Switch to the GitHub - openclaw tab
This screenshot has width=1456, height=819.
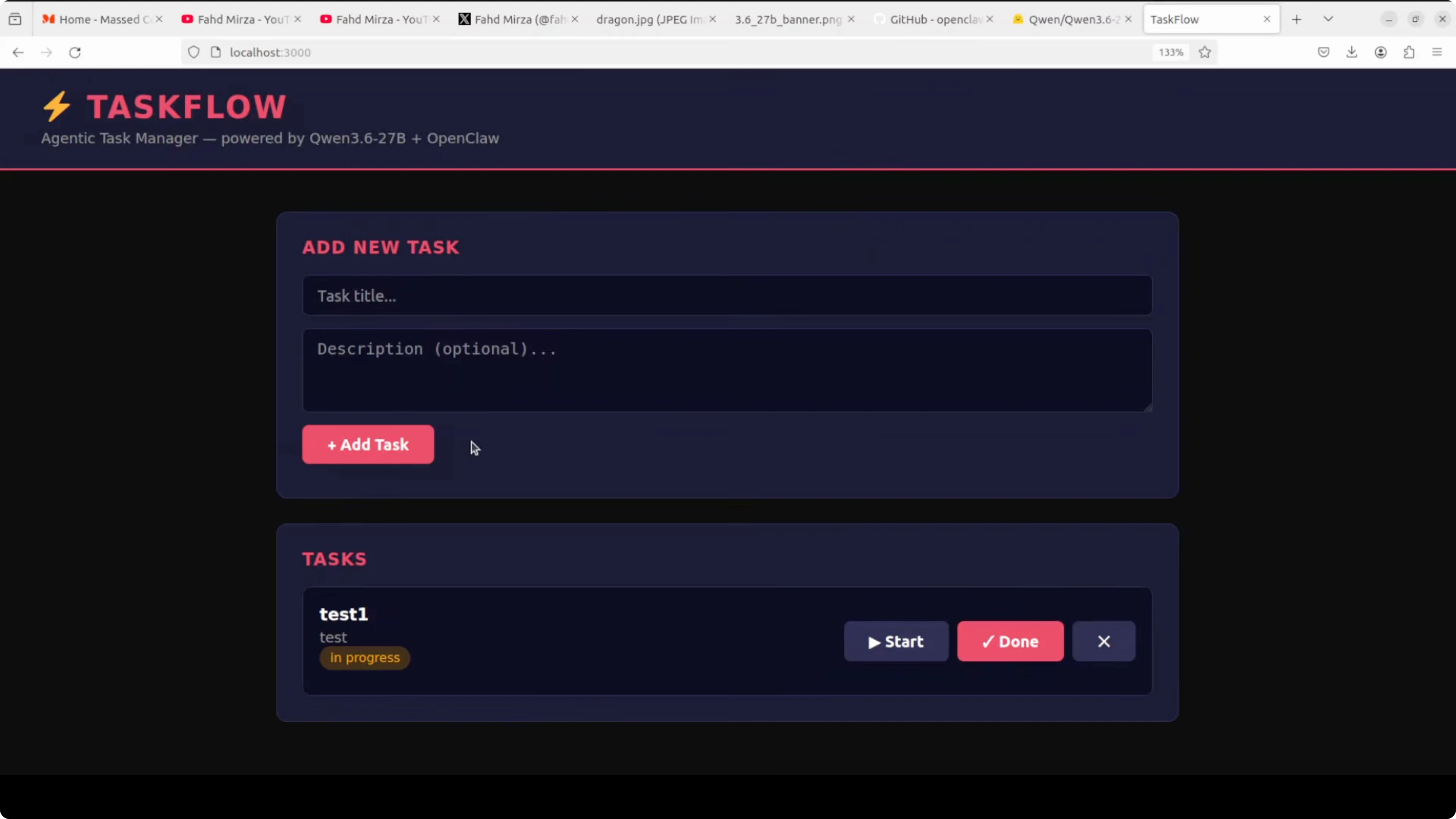point(934,19)
